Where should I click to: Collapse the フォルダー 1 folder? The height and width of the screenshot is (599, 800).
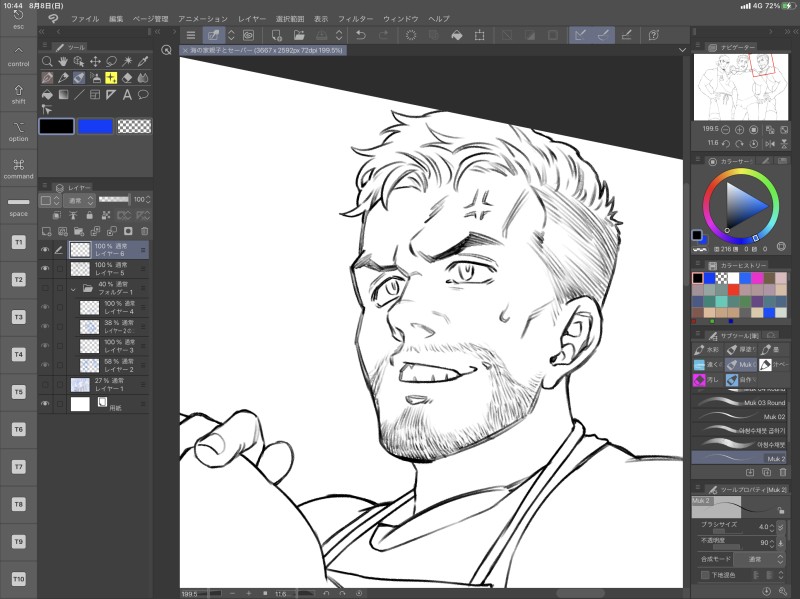click(x=73, y=289)
